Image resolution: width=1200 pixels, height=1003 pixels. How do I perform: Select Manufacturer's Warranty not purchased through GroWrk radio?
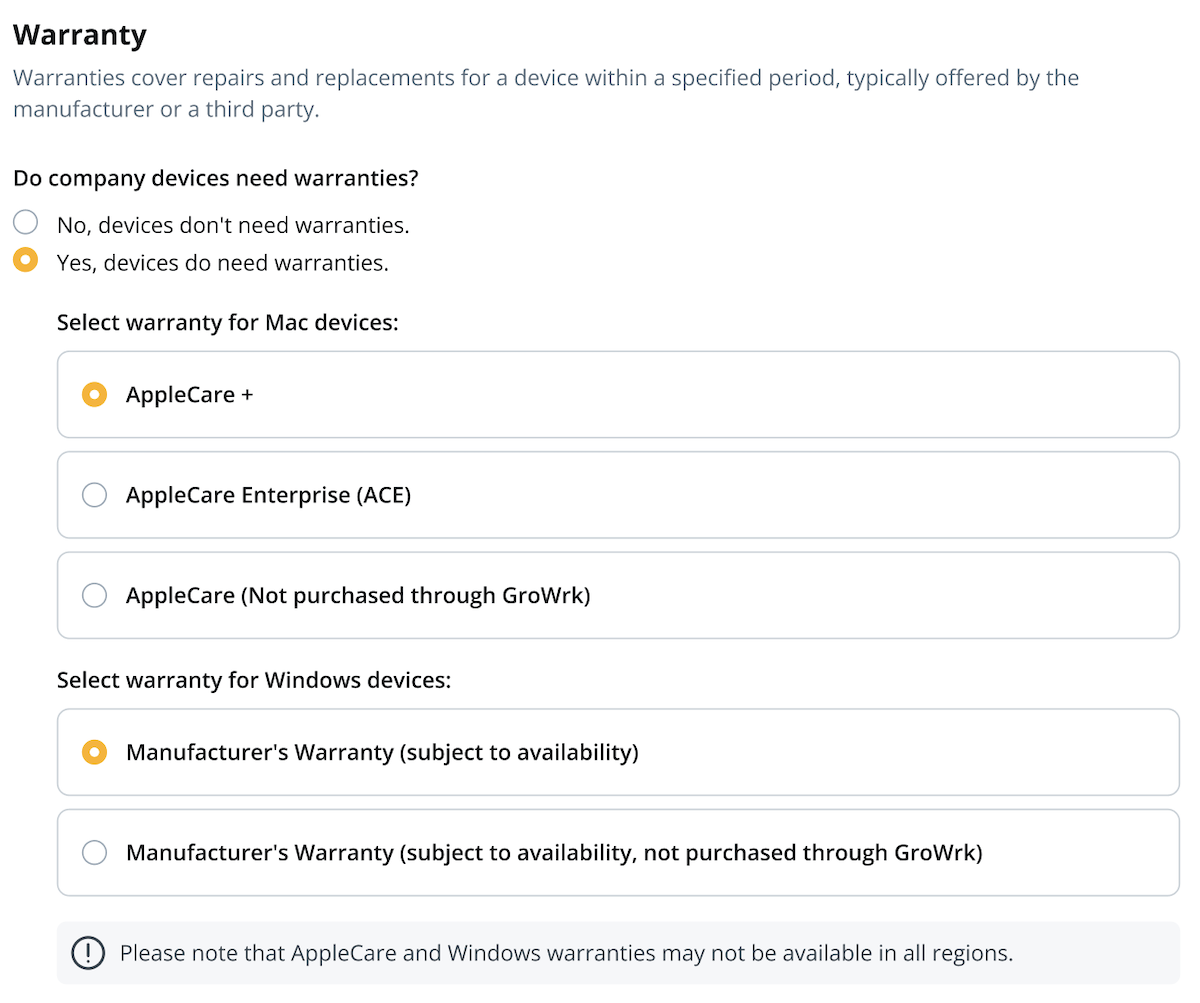94,853
